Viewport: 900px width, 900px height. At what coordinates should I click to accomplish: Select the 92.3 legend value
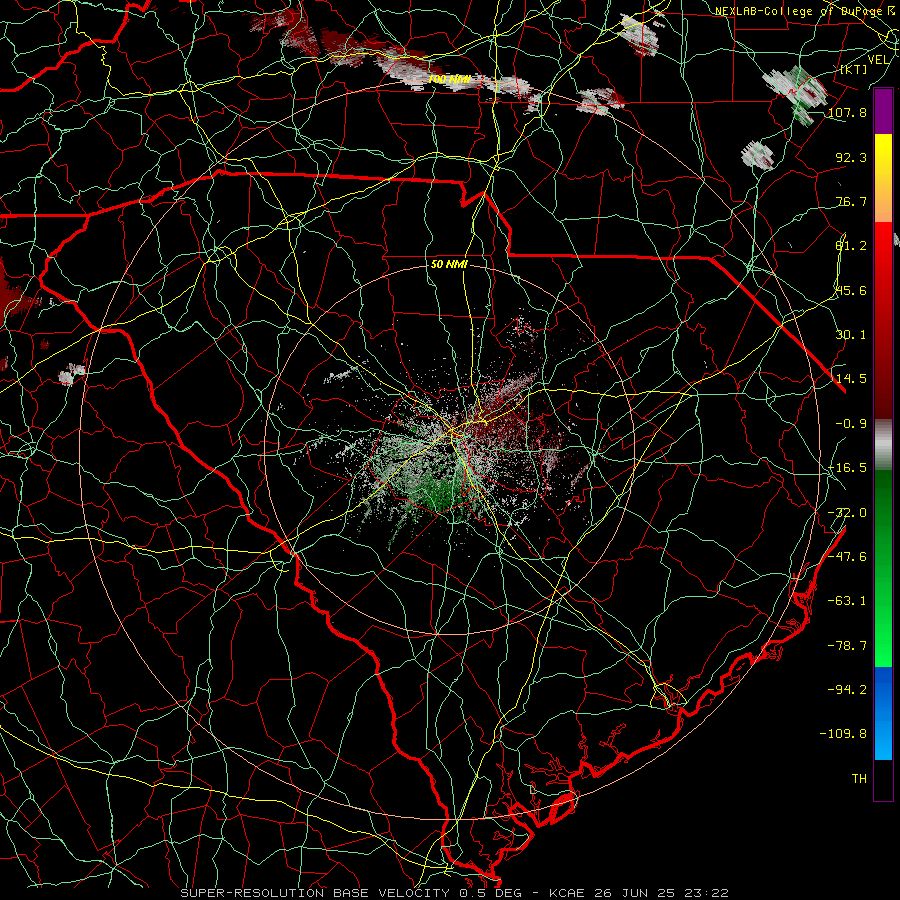click(x=851, y=157)
